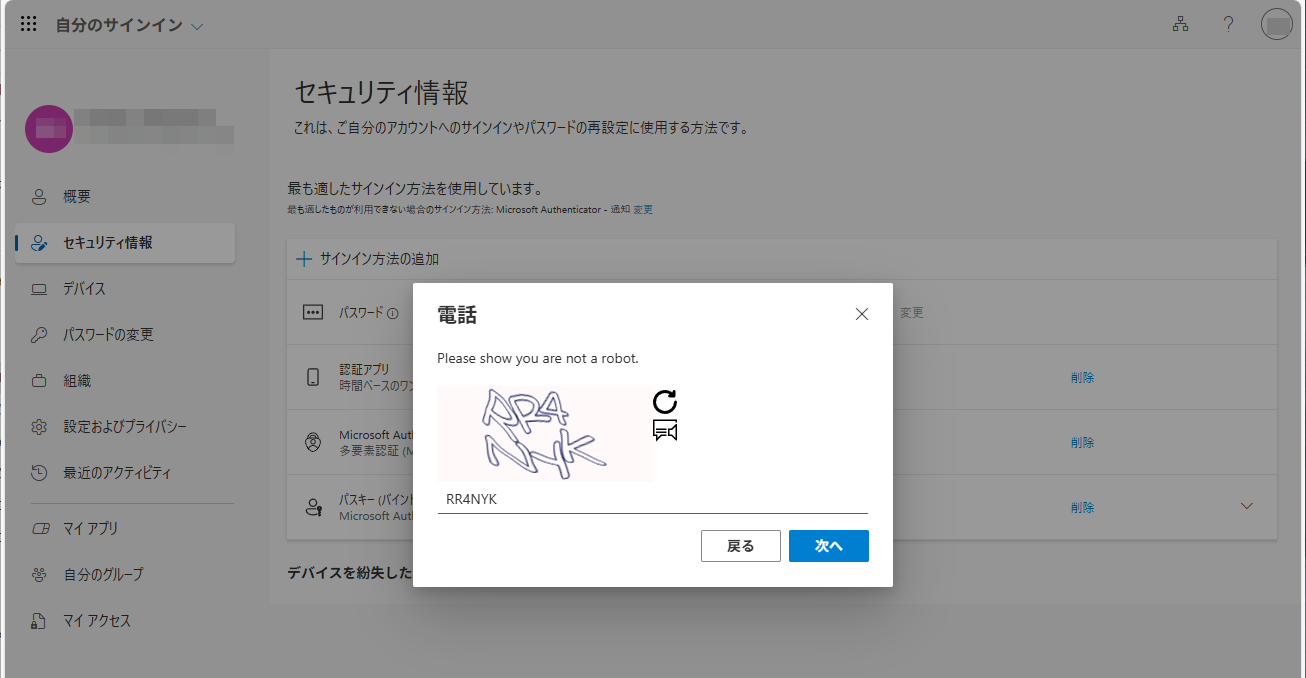Viewport: 1306px width, 678px height.
Task: Expand the passkey row chevron
Action: pyautogui.click(x=1246, y=506)
